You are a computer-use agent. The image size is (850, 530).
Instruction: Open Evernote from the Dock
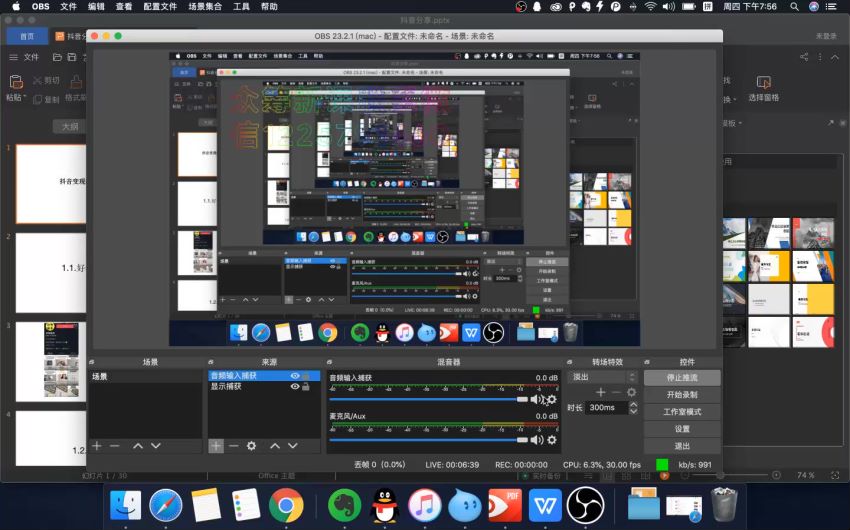coord(344,505)
